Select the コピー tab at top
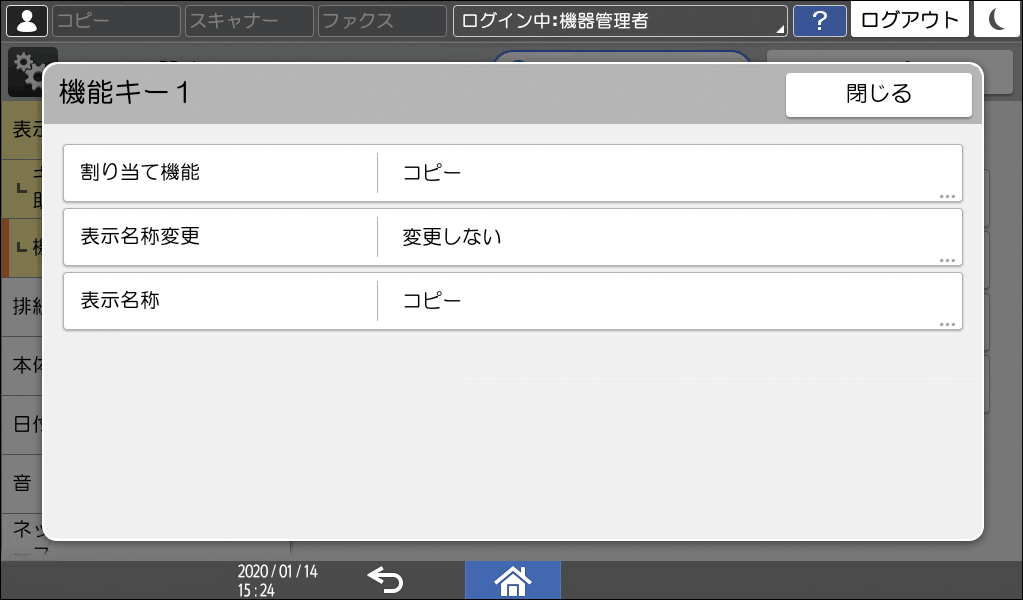1023x600 pixels. pyautogui.click(x=115, y=20)
